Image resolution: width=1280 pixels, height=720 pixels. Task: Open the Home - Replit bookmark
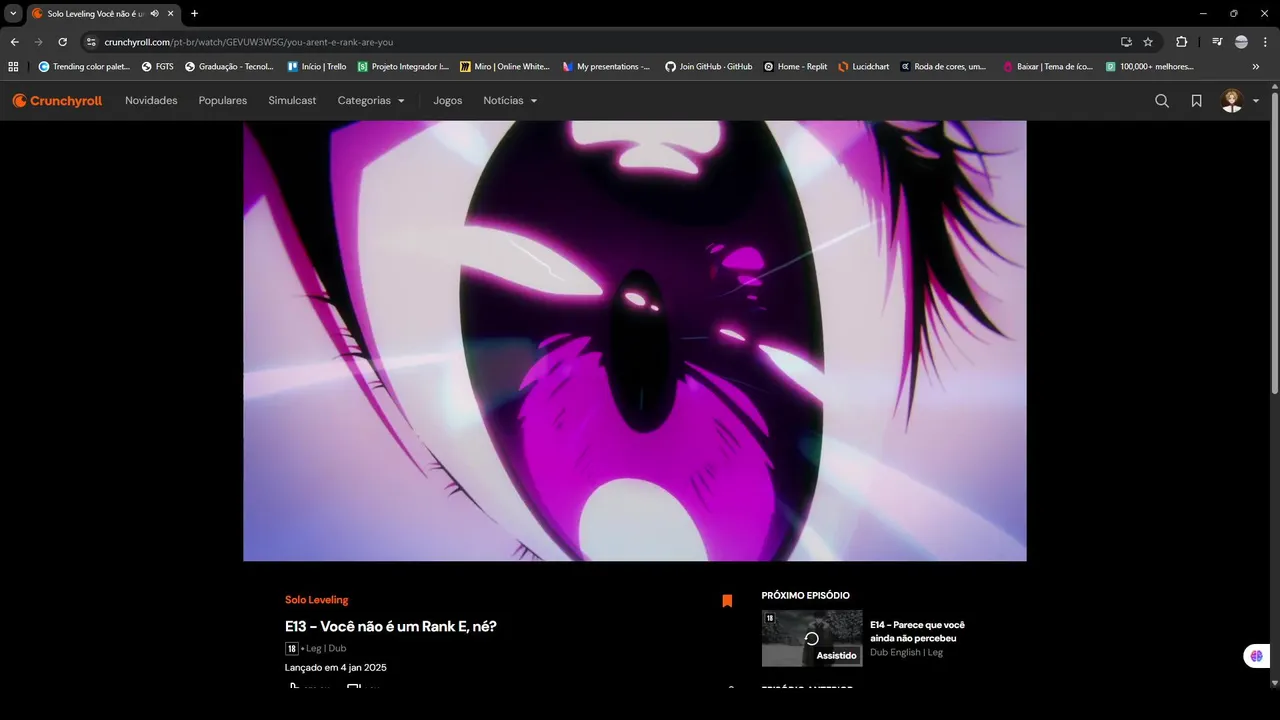click(x=796, y=66)
